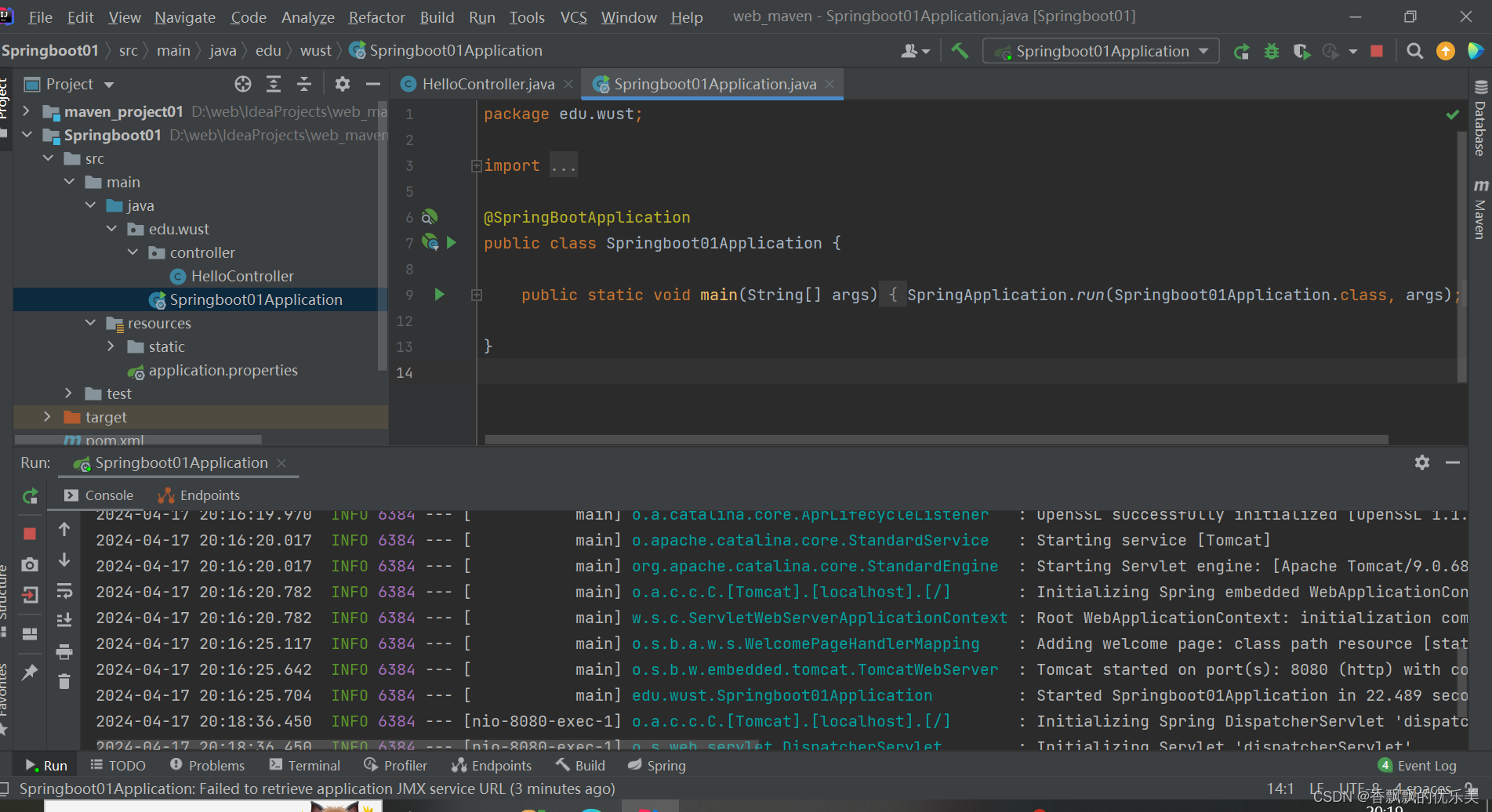Click the Debug bug icon in toolbar
This screenshot has height=812, width=1492.
tap(1272, 52)
